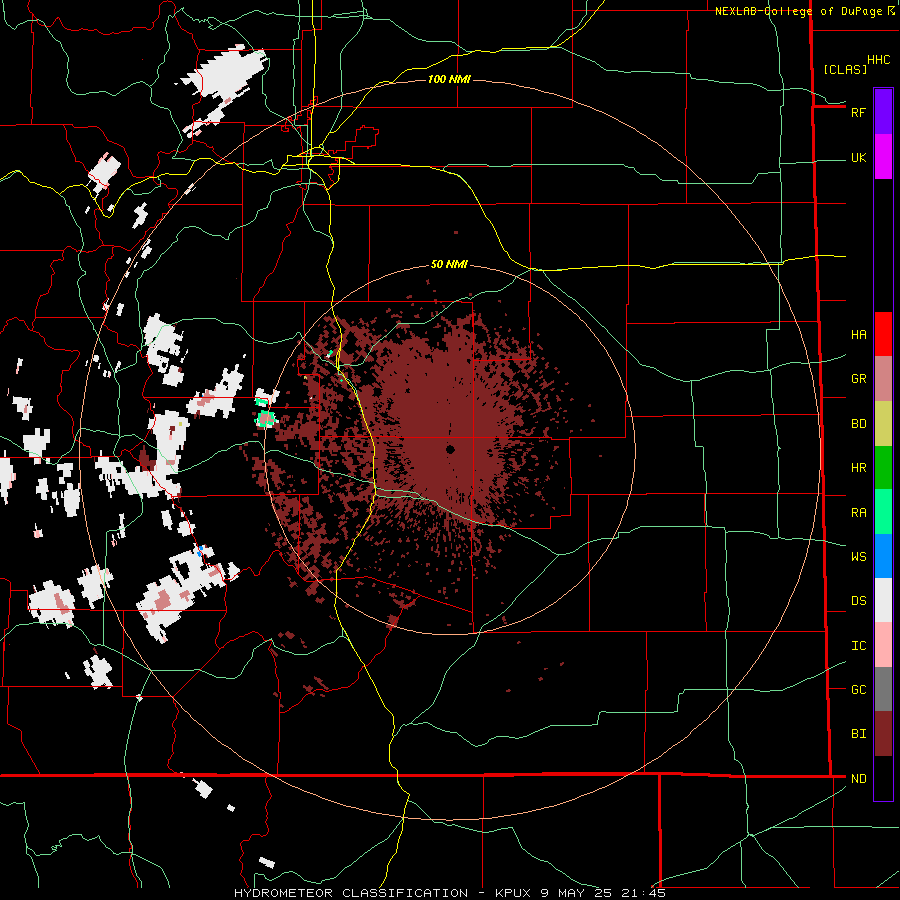This screenshot has width=900, height=900.
Task: Click the 'WS' legend label
Action: tap(858, 557)
